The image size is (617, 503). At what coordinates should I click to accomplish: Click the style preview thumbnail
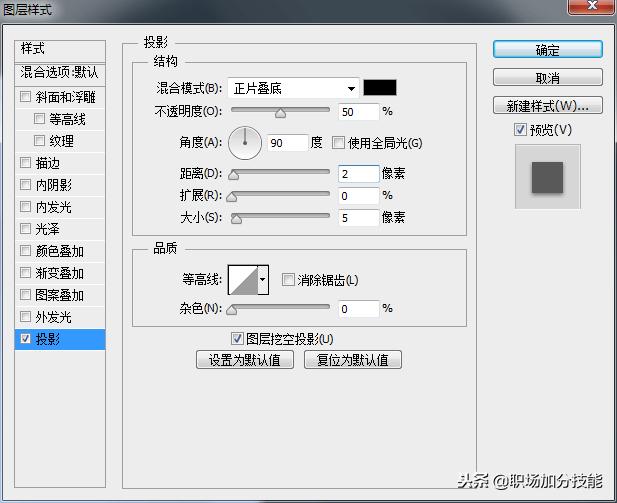(547, 177)
